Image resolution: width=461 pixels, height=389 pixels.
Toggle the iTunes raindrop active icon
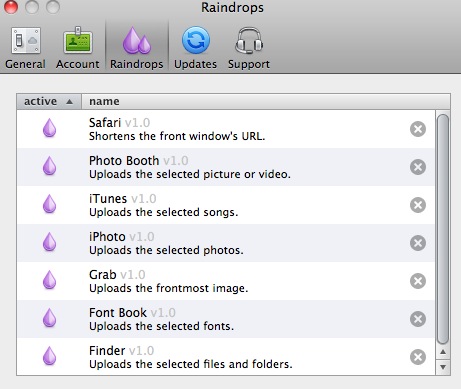(x=49, y=204)
